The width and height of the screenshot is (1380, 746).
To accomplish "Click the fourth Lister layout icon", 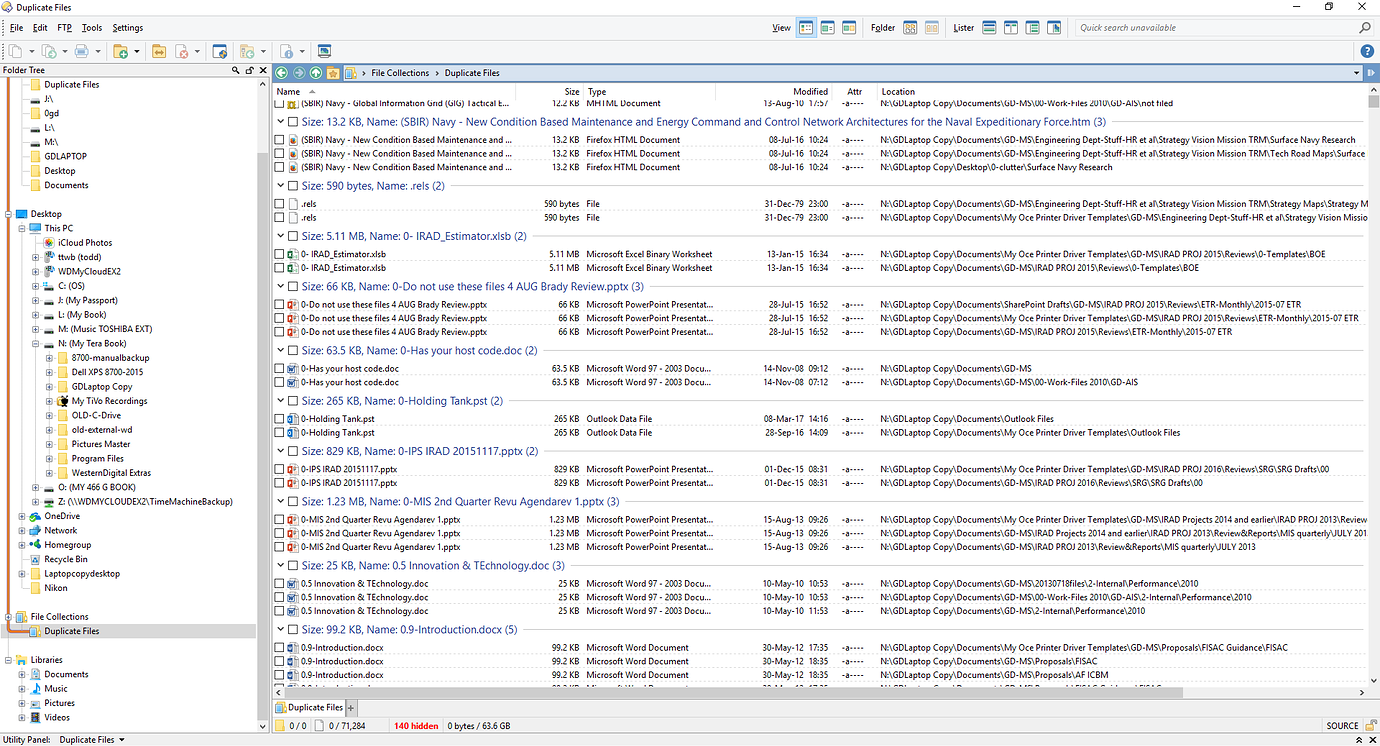I will click(1054, 28).
